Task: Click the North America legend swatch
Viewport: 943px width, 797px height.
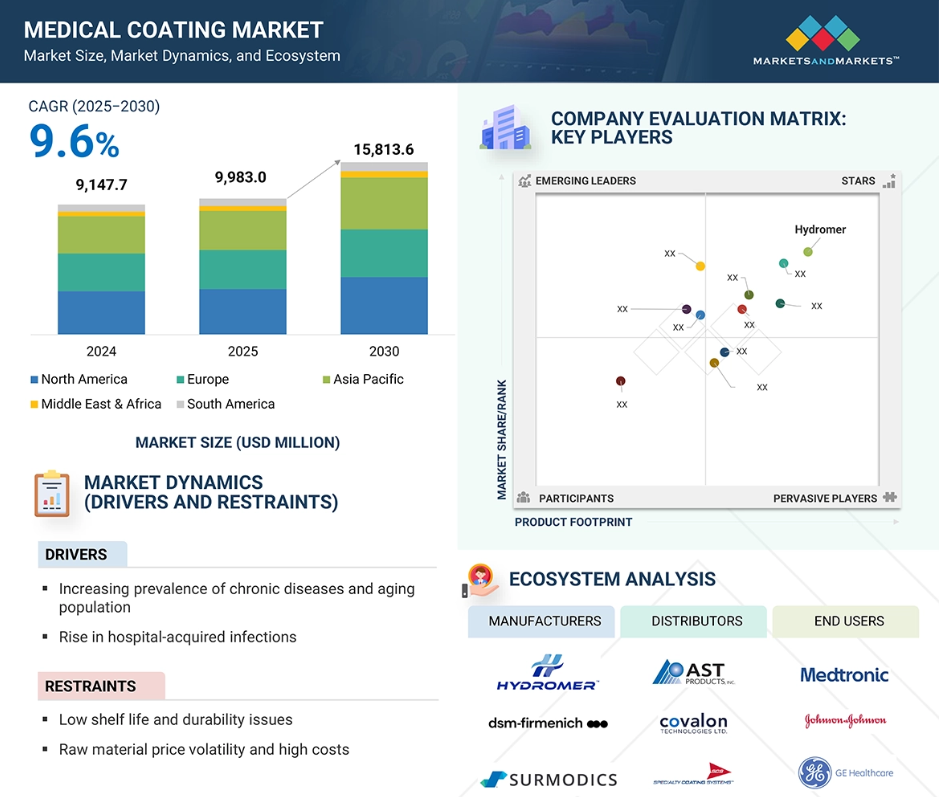Action: tap(34, 380)
